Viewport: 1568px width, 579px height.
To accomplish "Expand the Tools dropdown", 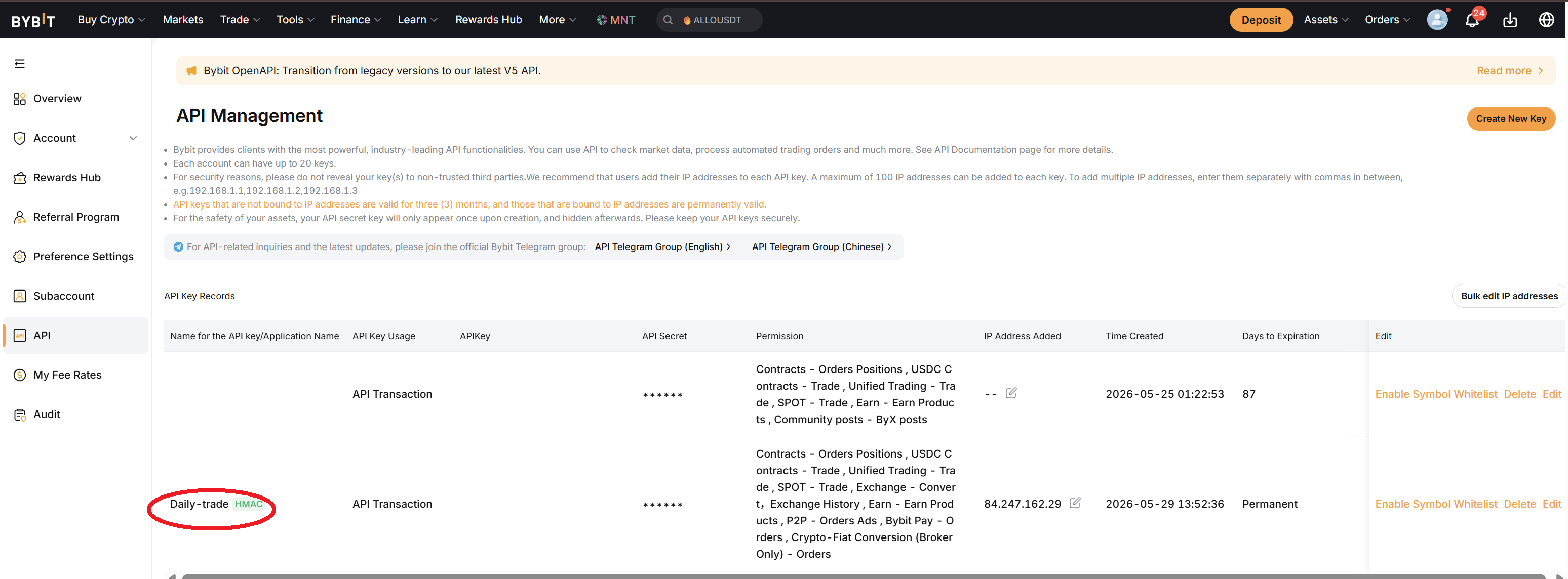I will [295, 20].
